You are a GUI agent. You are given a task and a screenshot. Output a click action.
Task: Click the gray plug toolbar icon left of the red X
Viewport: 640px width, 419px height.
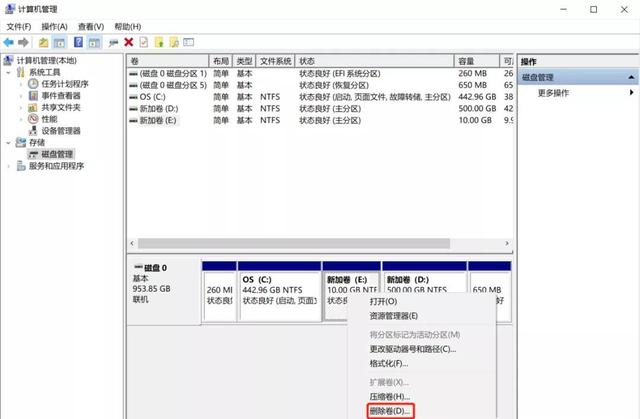point(113,42)
